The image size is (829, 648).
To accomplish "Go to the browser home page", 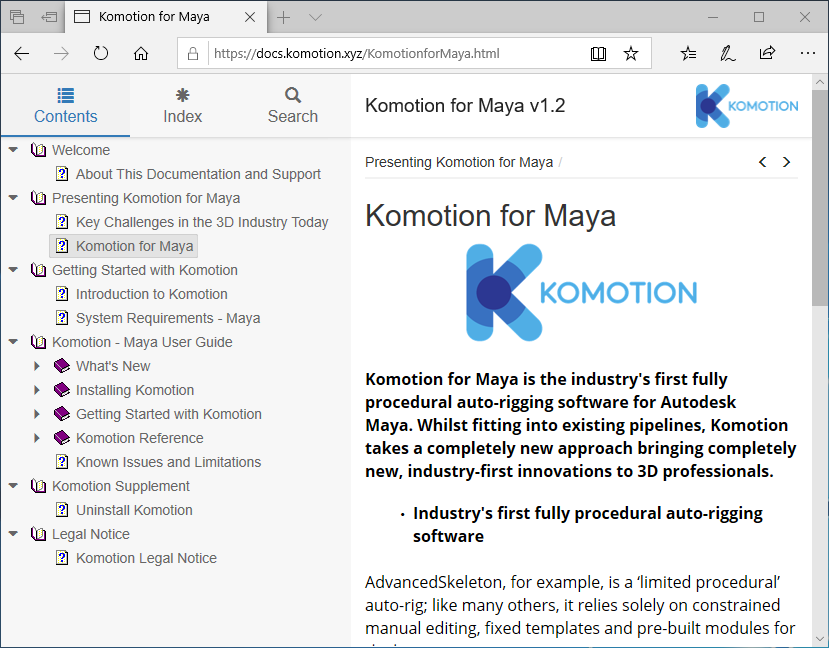I will click(141, 53).
